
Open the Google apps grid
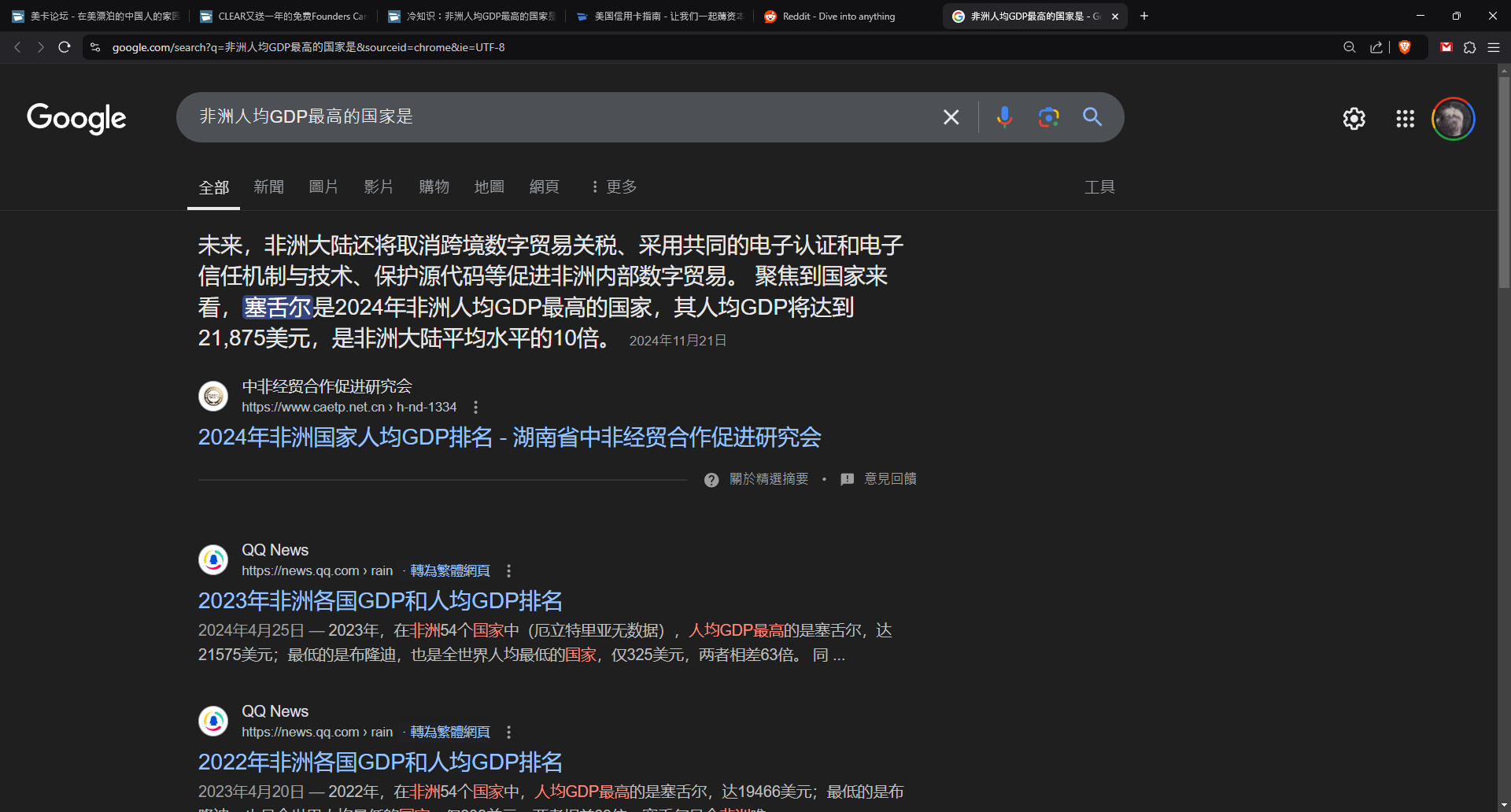[x=1405, y=119]
